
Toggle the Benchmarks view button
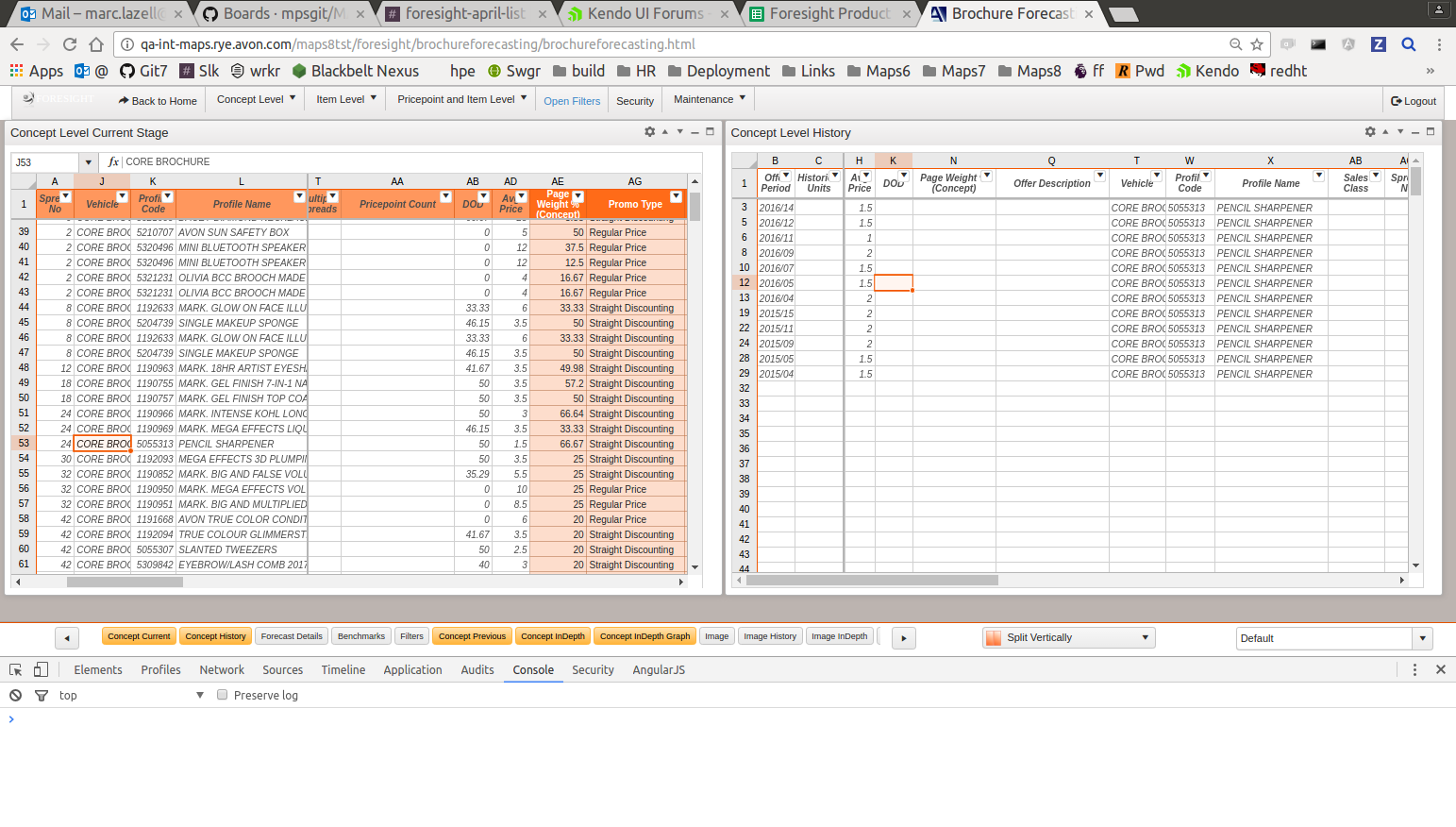click(x=361, y=636)
